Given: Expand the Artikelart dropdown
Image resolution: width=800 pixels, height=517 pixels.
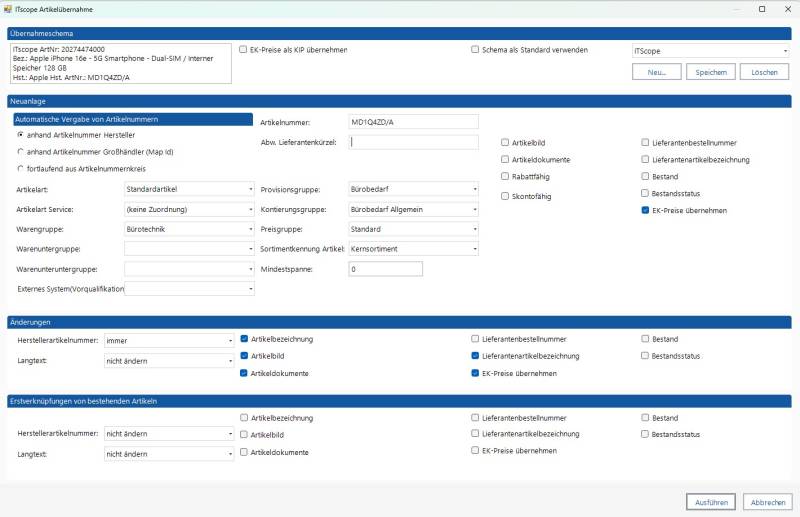Looking at the screenshot, I should 189,189.
